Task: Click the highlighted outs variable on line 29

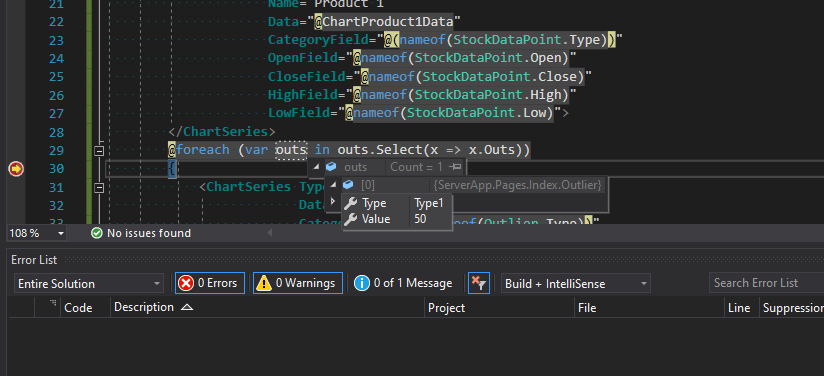Action: pyautogui.click(x=291, y=150)
